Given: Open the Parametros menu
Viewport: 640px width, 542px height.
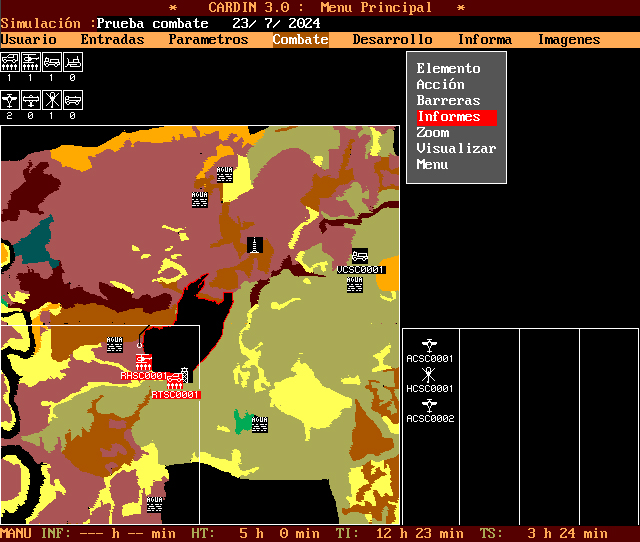Looking at the screenshot, I should pos(209,40).
